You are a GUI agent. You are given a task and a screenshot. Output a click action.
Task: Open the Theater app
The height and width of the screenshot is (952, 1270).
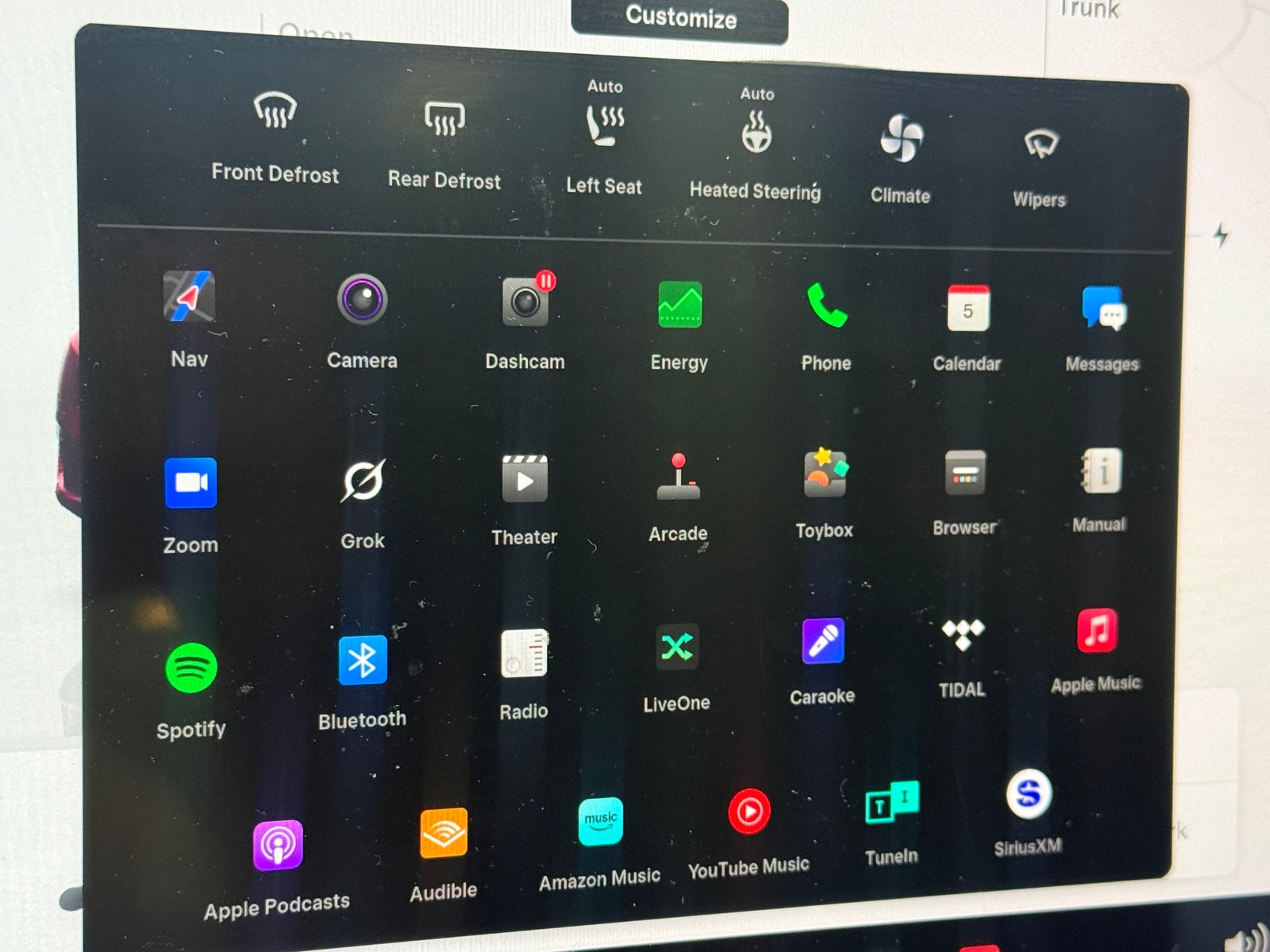point(525,478)
